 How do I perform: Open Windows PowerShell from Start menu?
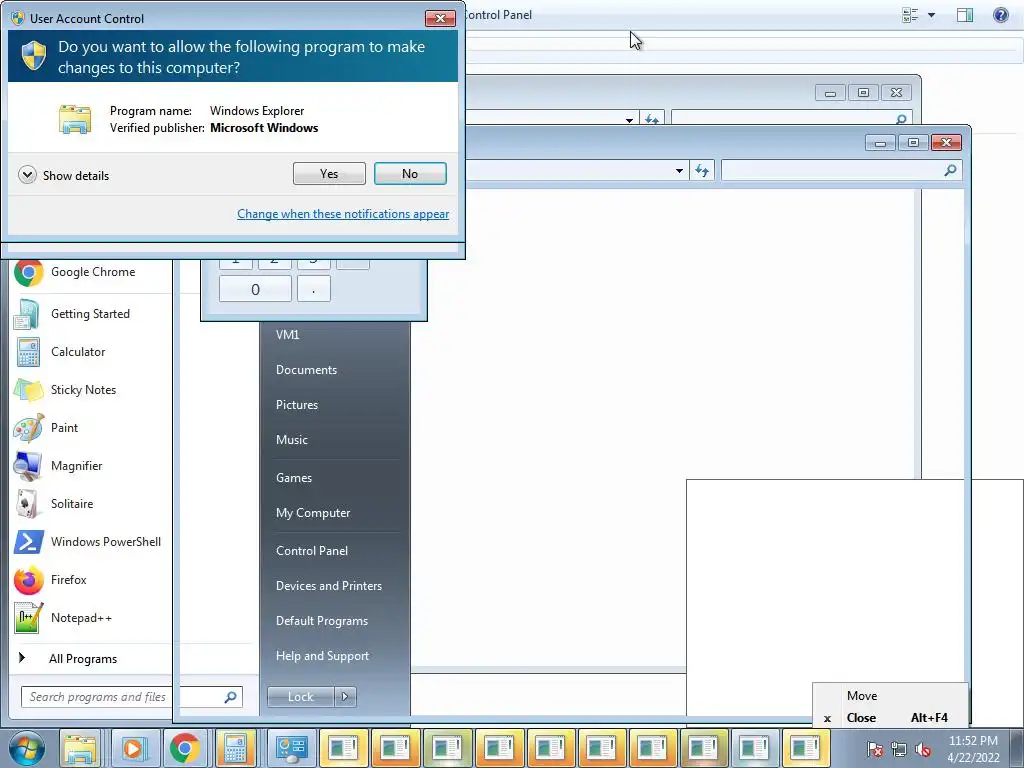coord(88,541)
